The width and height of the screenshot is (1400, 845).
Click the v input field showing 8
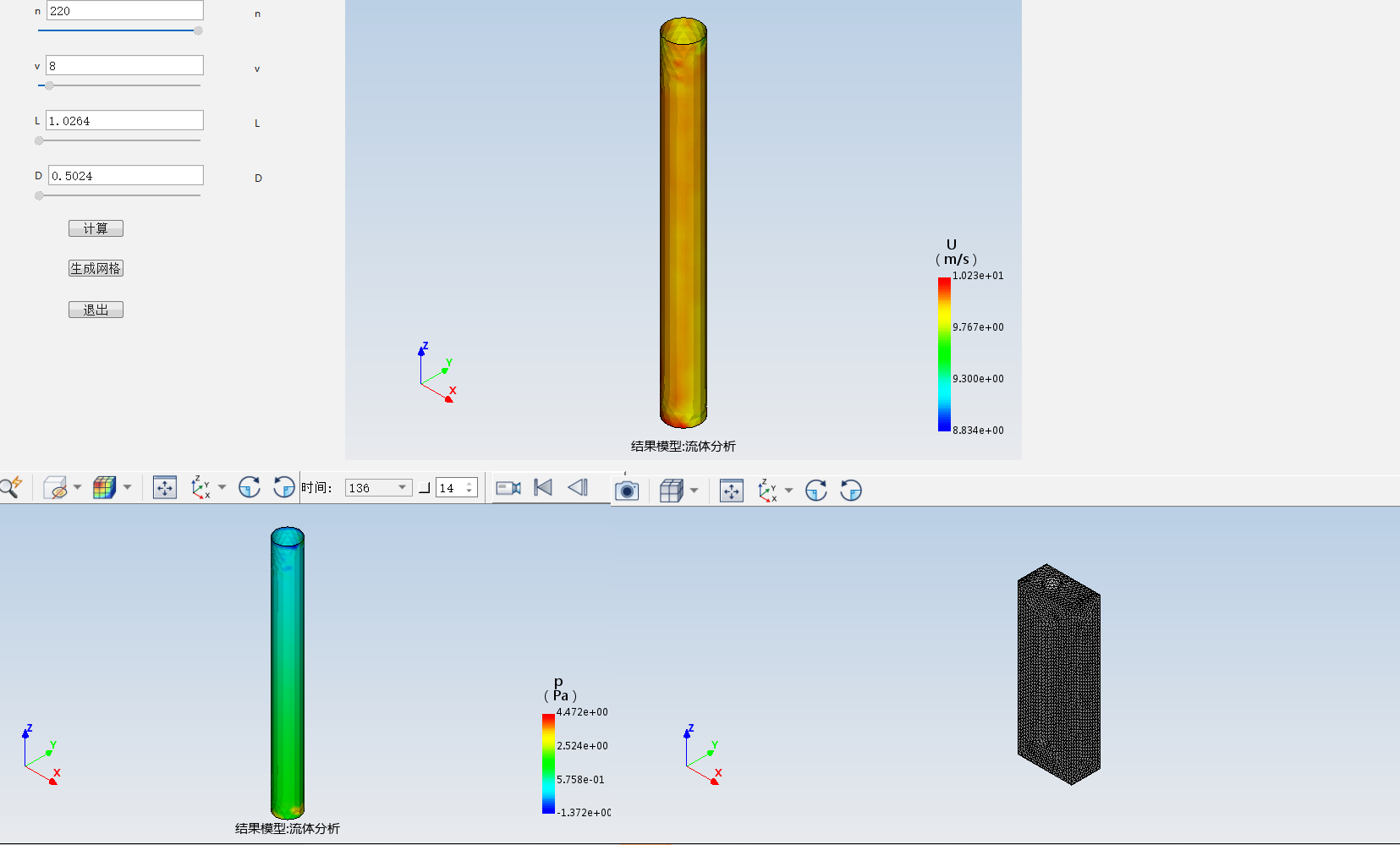[x=125, y=65]
